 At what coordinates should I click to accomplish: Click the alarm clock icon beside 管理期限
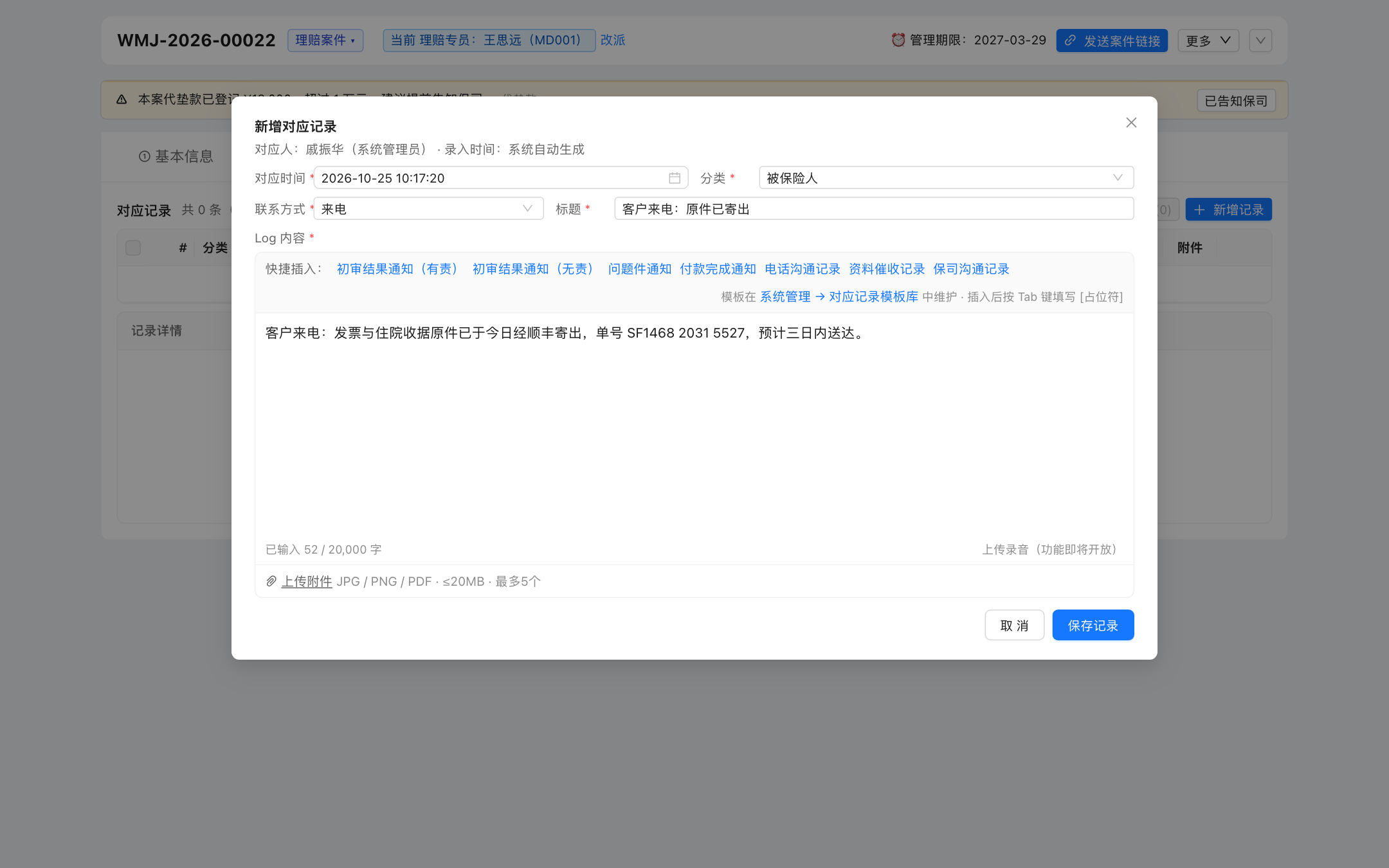click(x=898, y=40)
